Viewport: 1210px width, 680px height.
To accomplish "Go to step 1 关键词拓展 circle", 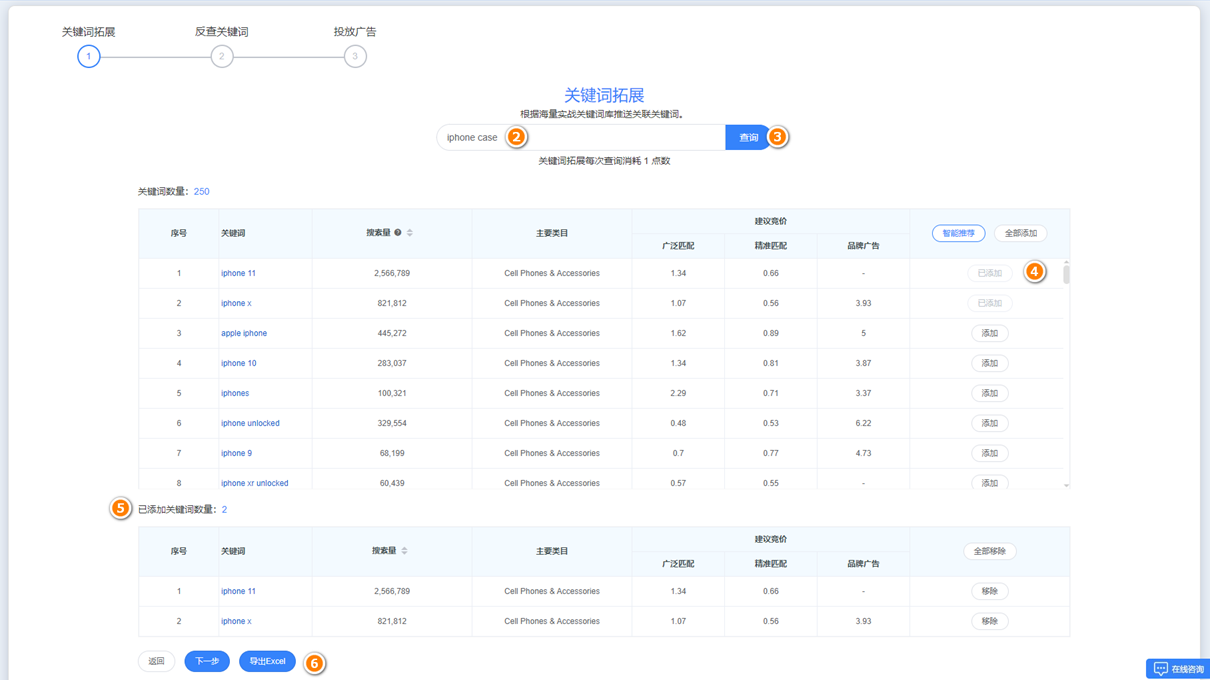I will pos(89,57).
